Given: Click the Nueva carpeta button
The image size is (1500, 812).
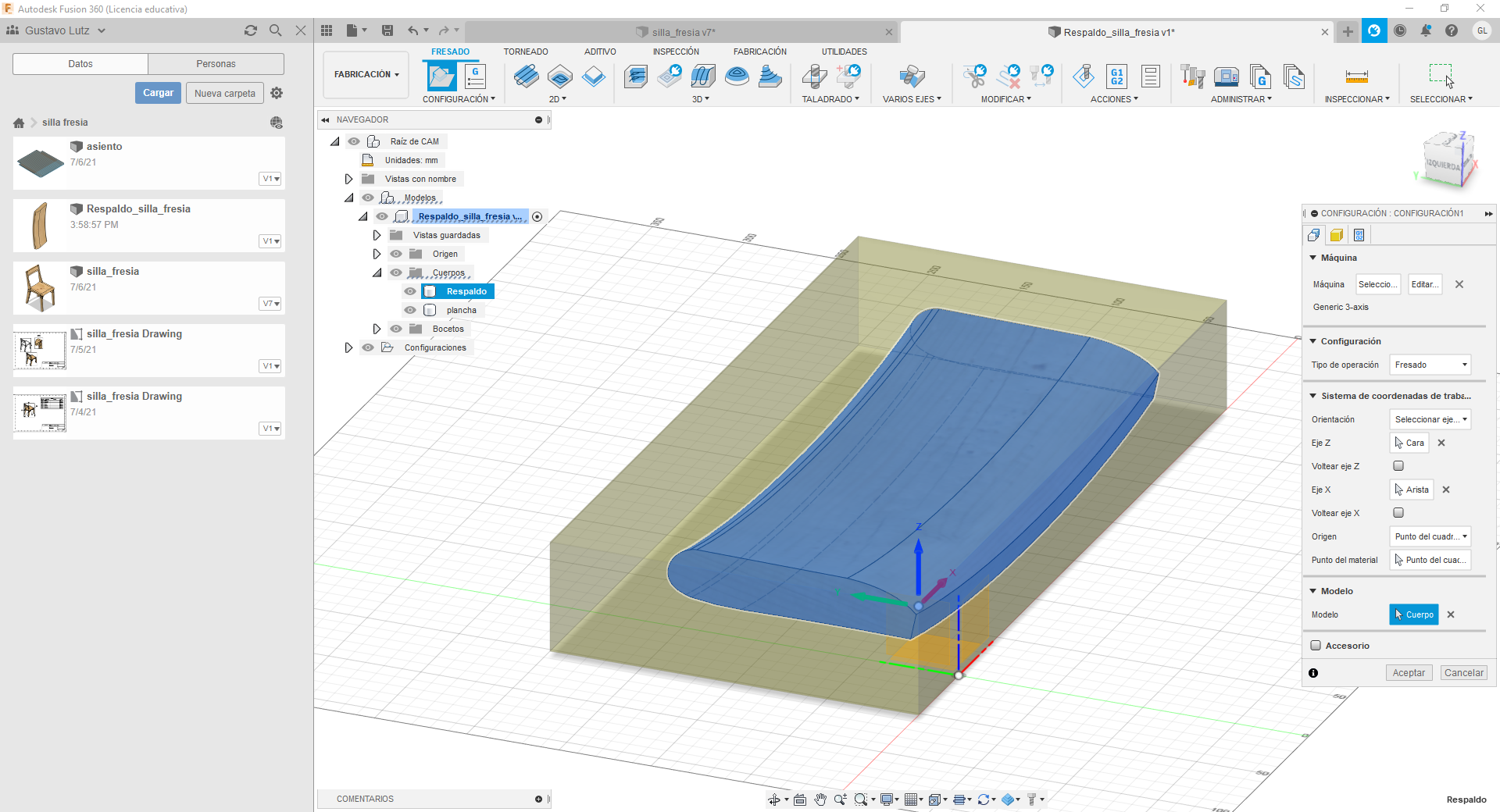Looking at the screenshot, I should (225, 93).
